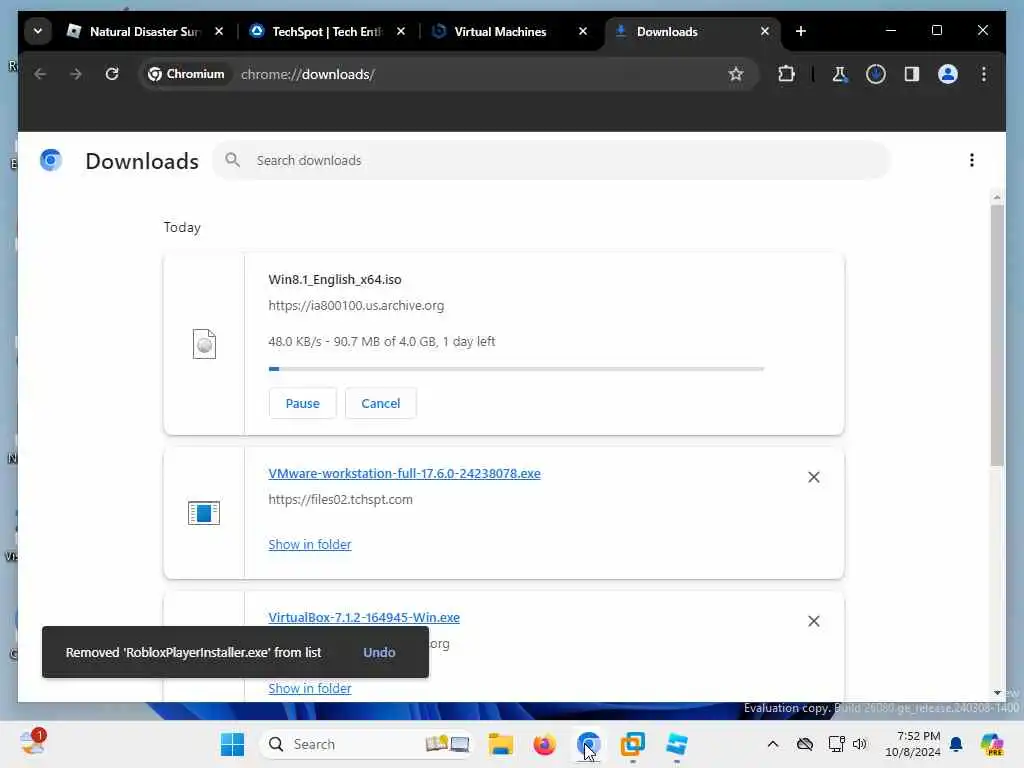This screenshot has width=1024, height=768.
Task: Show VirtualBox installer in folder
Action: coord(310,688)
